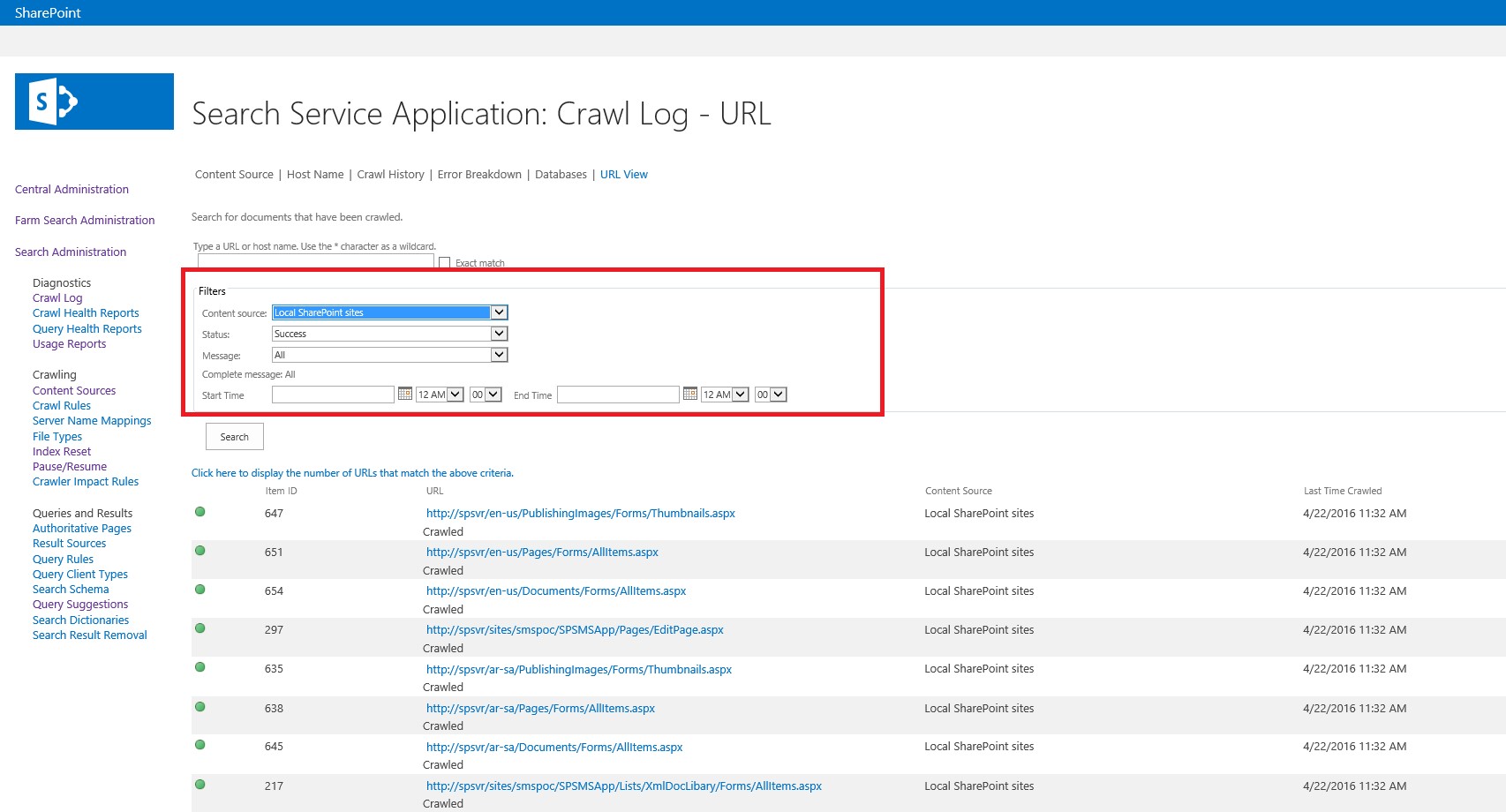Open the End Time calendar picker
Image resolution: width=1506 pixels, height=812 pixels.
point(690,394)
